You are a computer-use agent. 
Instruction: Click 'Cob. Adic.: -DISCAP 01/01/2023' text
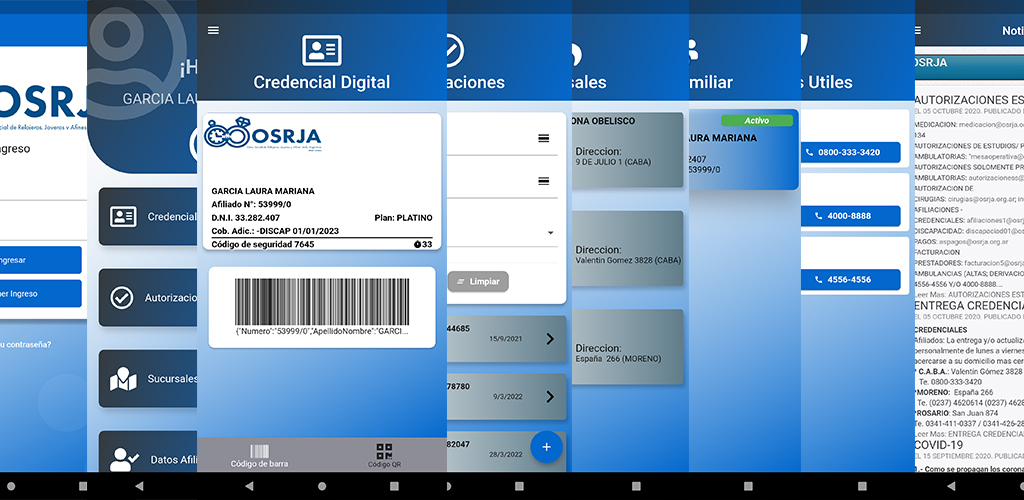click(x=275, y=231)
